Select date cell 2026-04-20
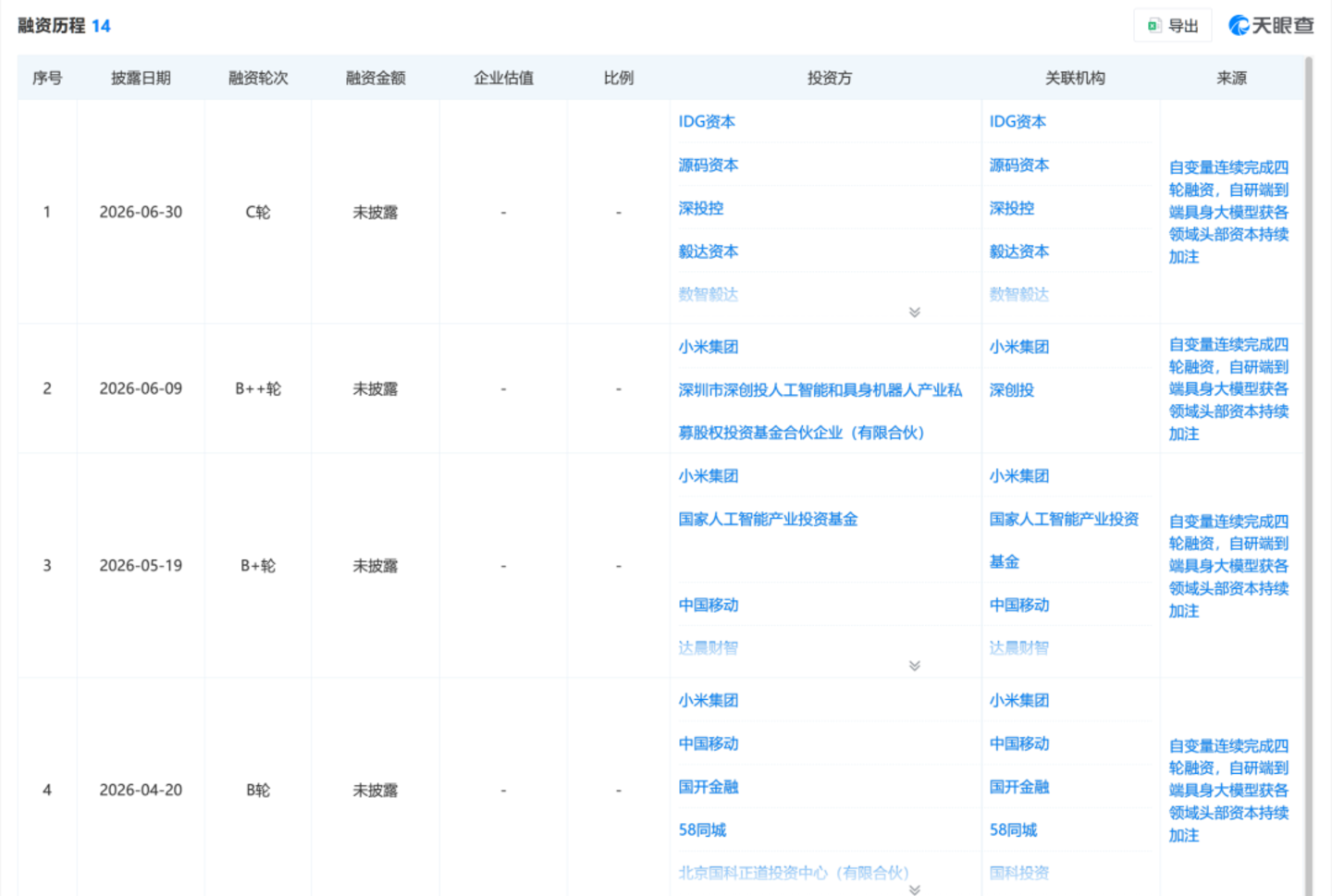The height and width of the screenshot is (896, 1332). [141, 791]
